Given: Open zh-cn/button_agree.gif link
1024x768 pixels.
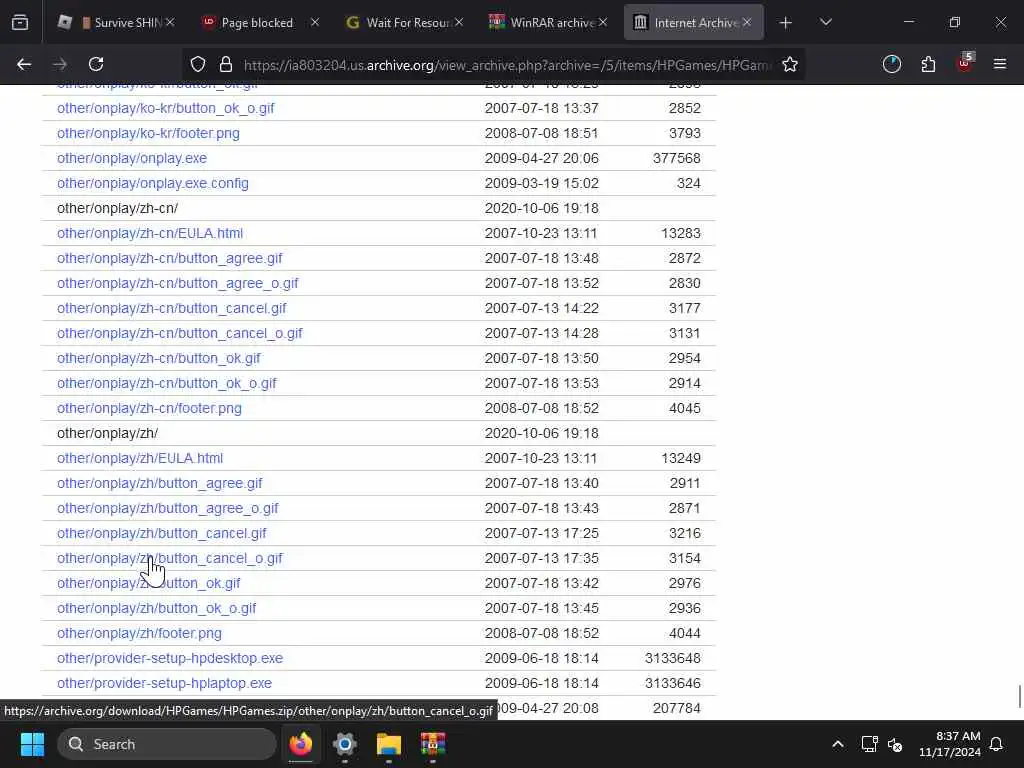Looking at the screenshot, I should [169, 258].
